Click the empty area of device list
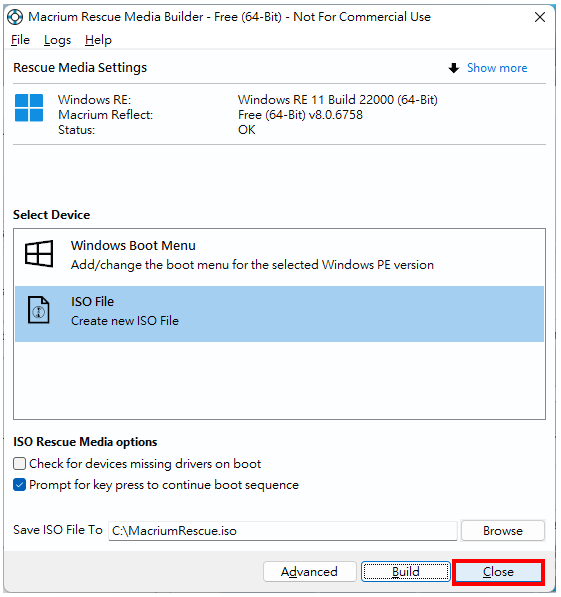Viewport: 561px width, 597px height. (x=279, y=380)
